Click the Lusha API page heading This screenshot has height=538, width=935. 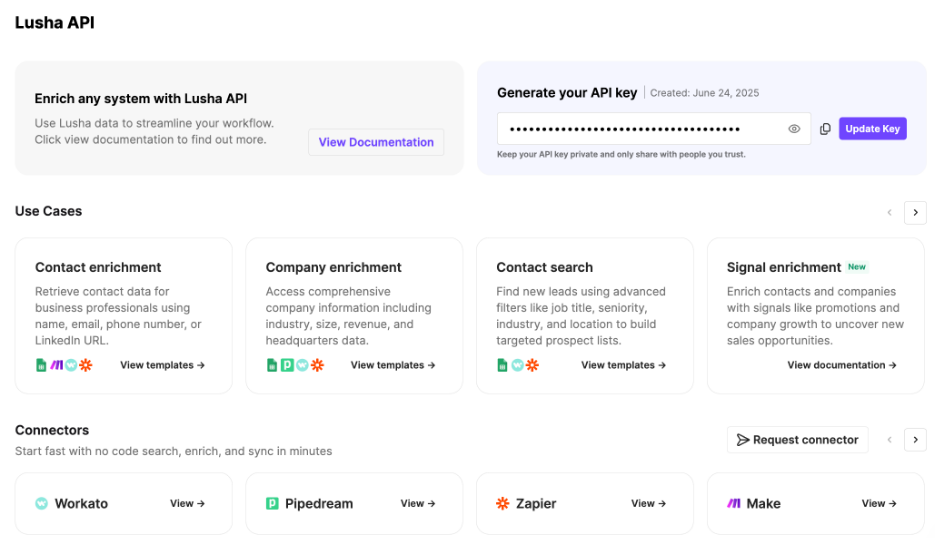pyautogui.click(x=54, y=23)
